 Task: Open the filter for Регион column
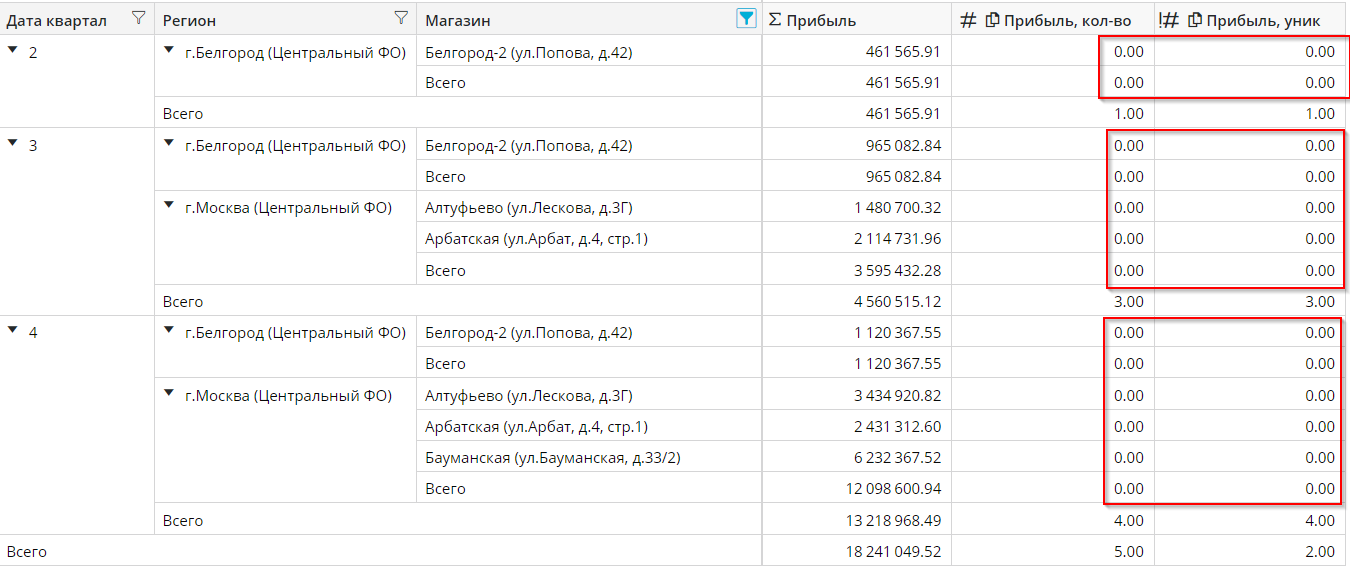point(401,18)
